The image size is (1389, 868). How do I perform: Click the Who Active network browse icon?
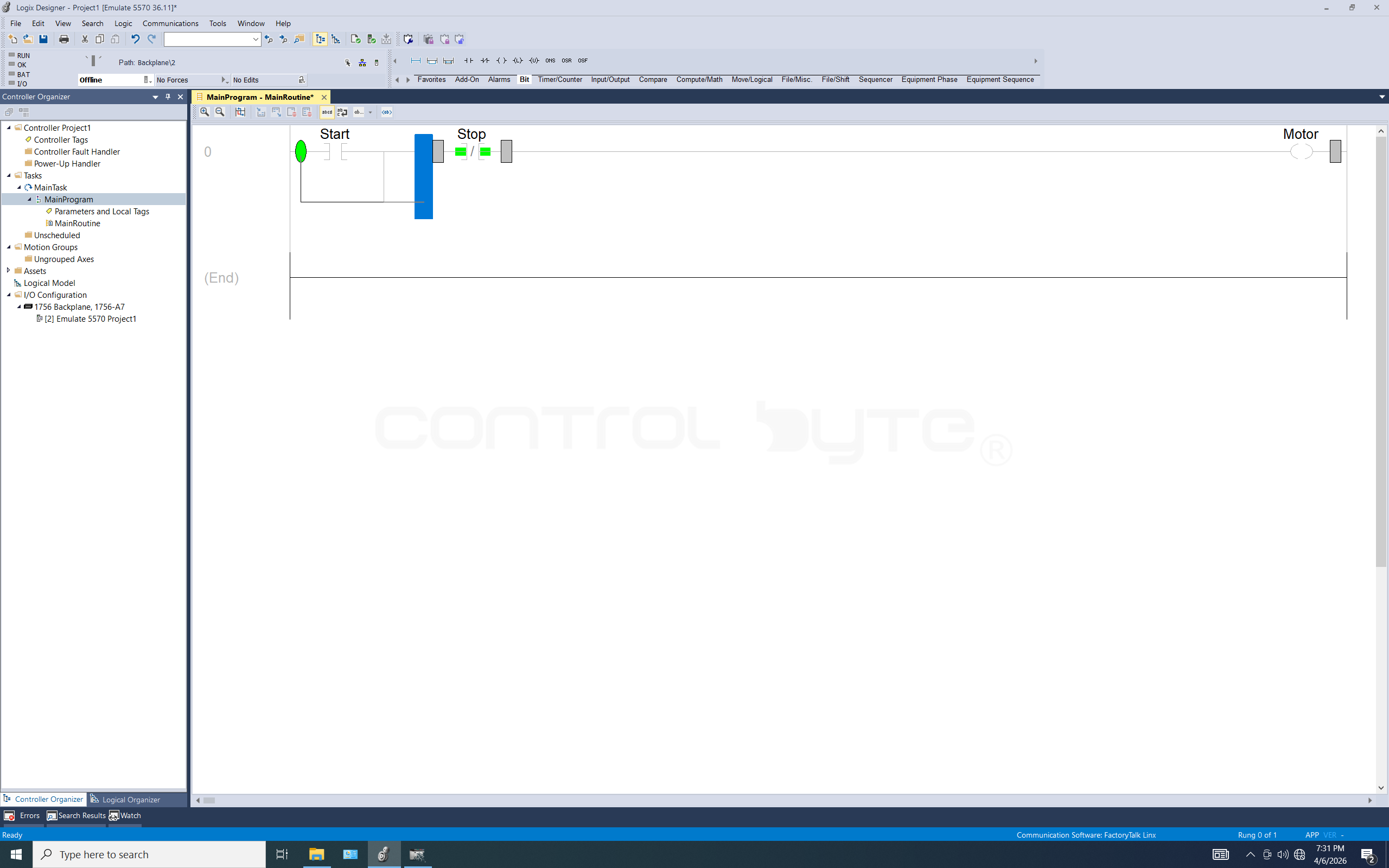[362, 62]
